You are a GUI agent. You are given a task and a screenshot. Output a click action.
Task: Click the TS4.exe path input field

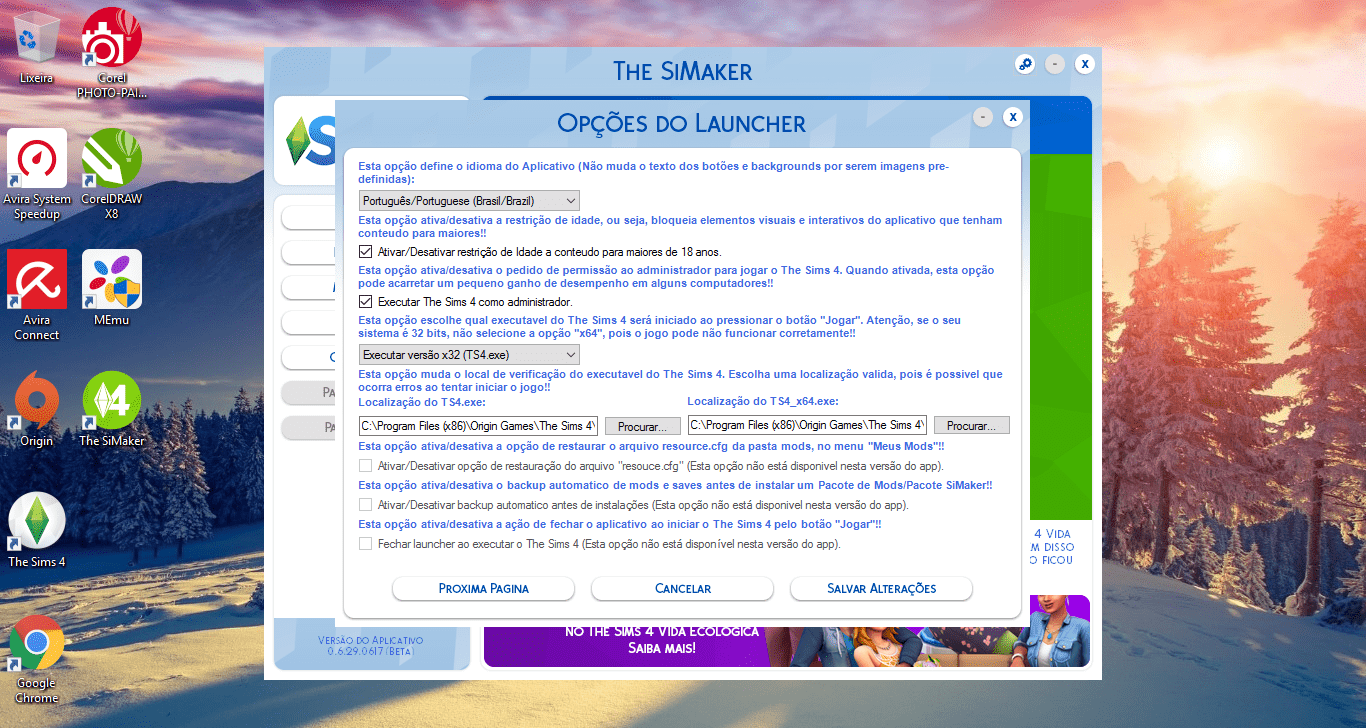(x=478, y=426)
